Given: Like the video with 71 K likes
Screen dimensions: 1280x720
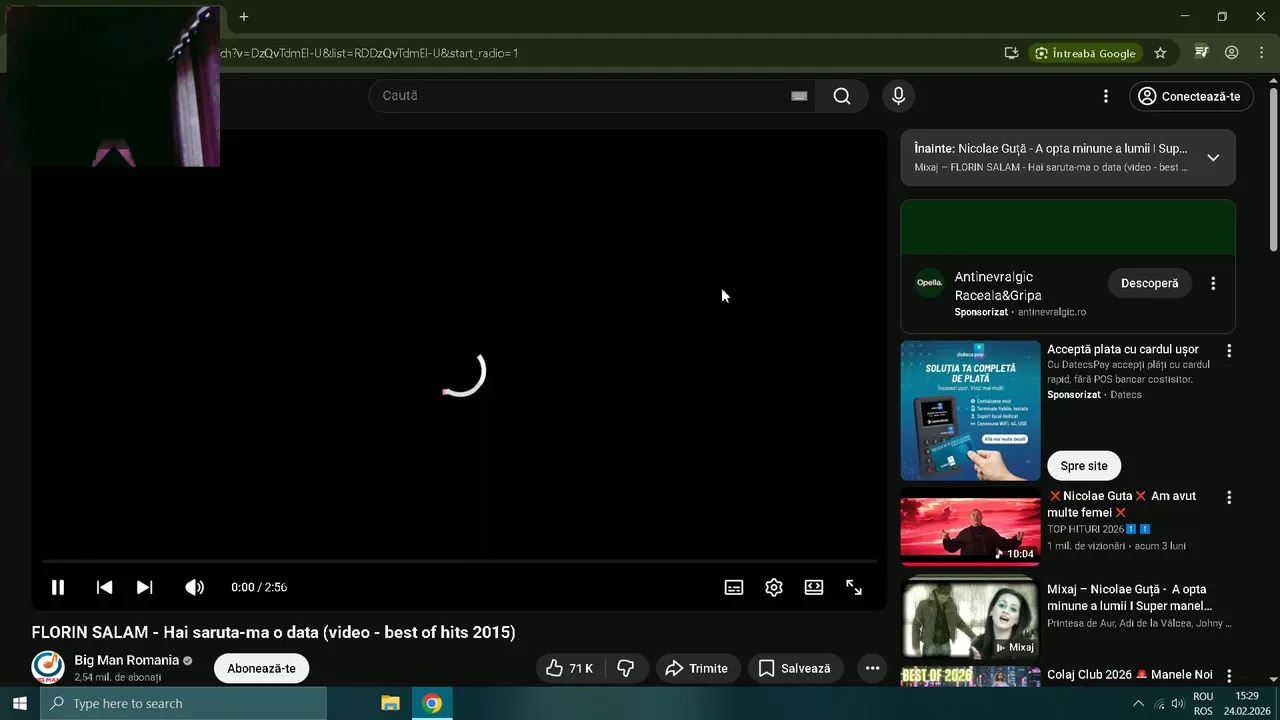Looking at the screenshot, I should 570,668.
